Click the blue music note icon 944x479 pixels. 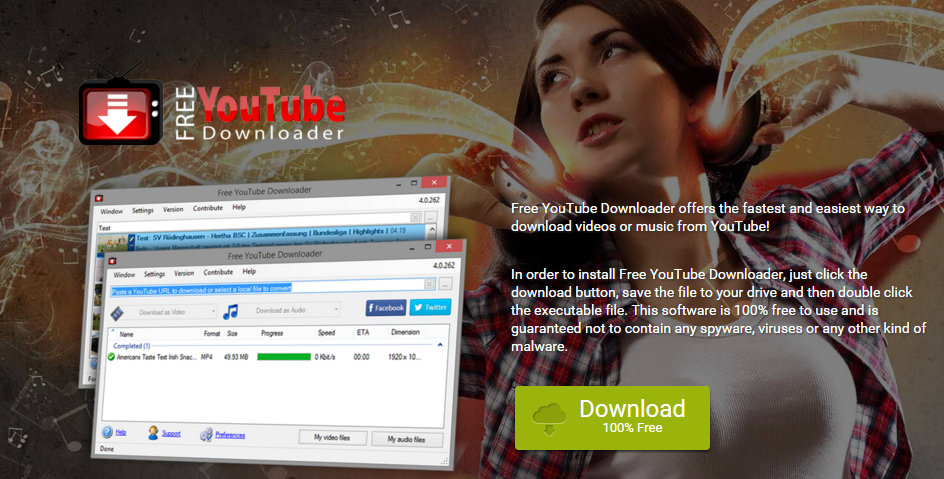coord(231,311)
